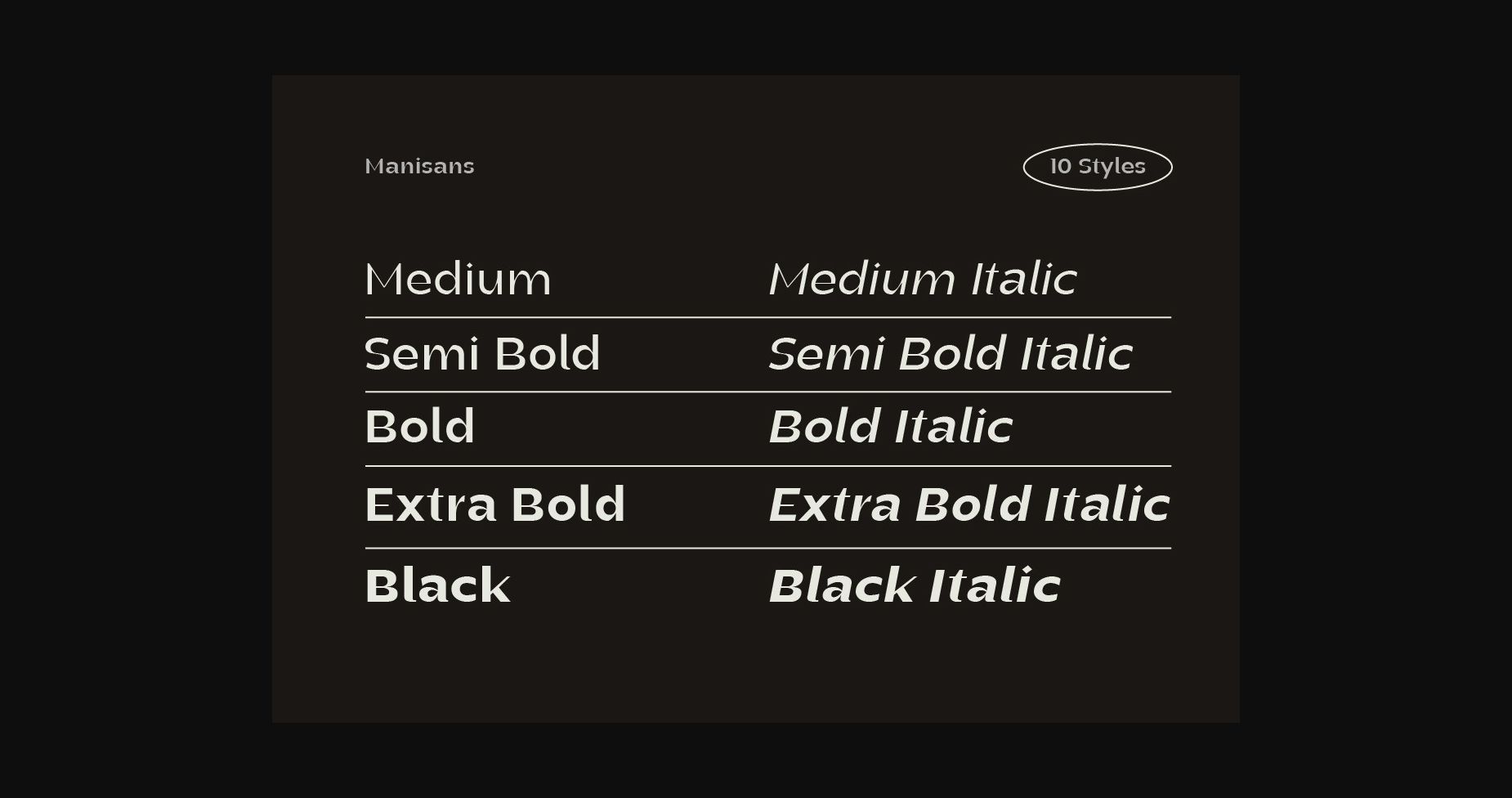1512x798 pixels.
Task: Select the 10 Styles oval badge
Action: (1098, 167)
